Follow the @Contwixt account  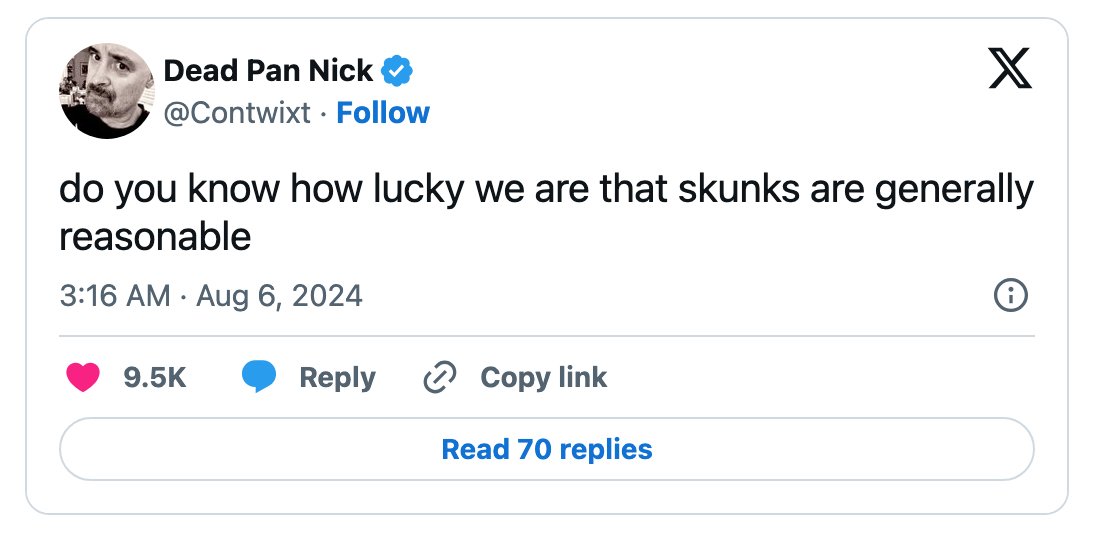pyautogui.click(x=383, y=113)
